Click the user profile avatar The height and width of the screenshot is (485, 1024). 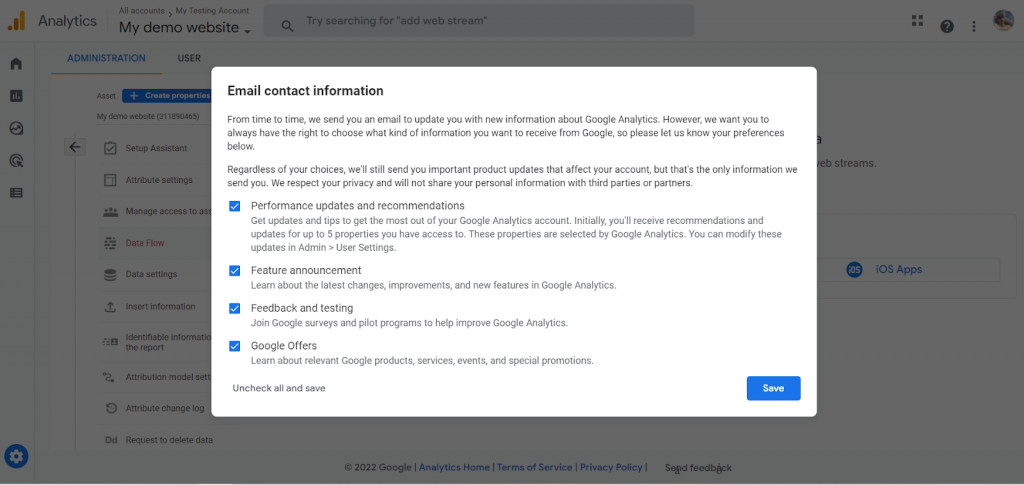click(1003, 21)
